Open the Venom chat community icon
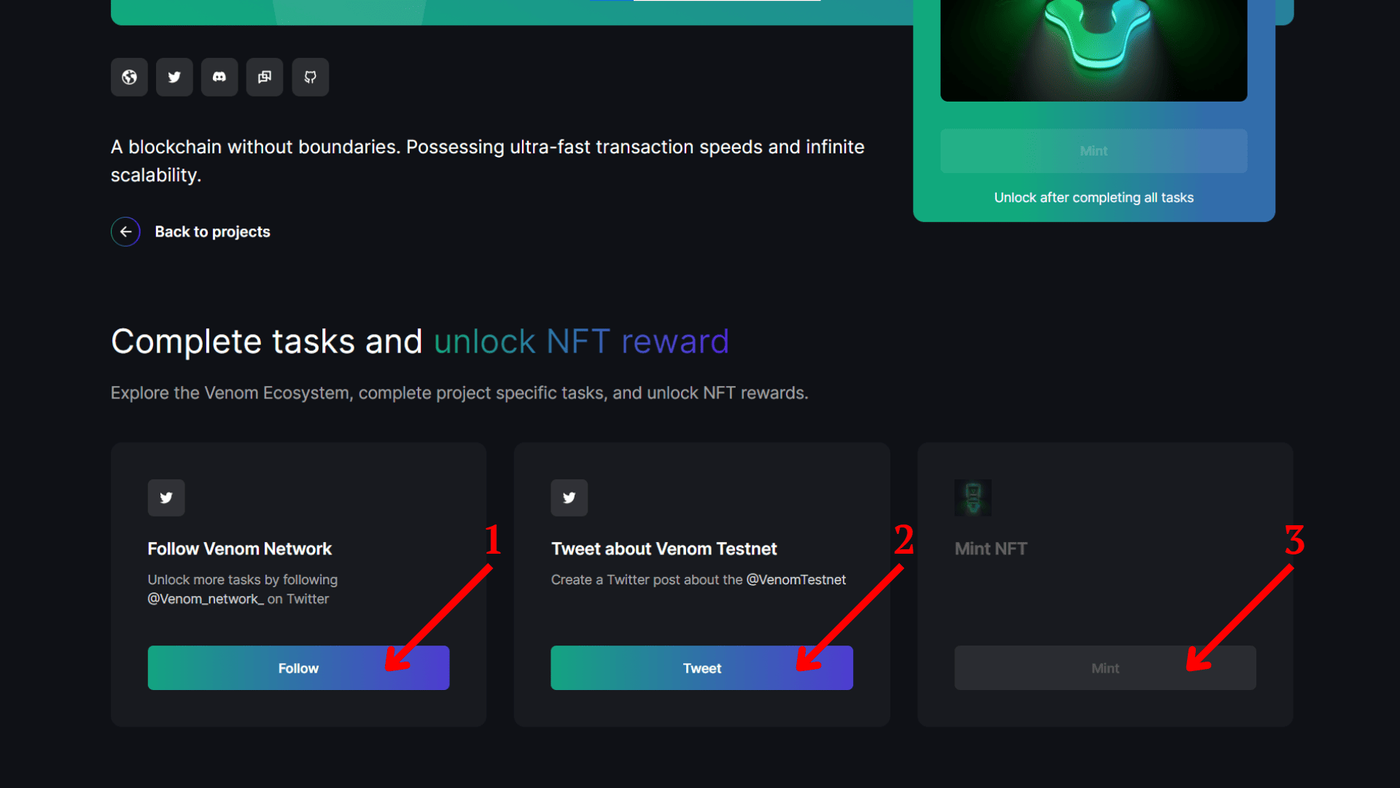The height and width of the screenshot is (788, 1400). click(x=264, y=77)
